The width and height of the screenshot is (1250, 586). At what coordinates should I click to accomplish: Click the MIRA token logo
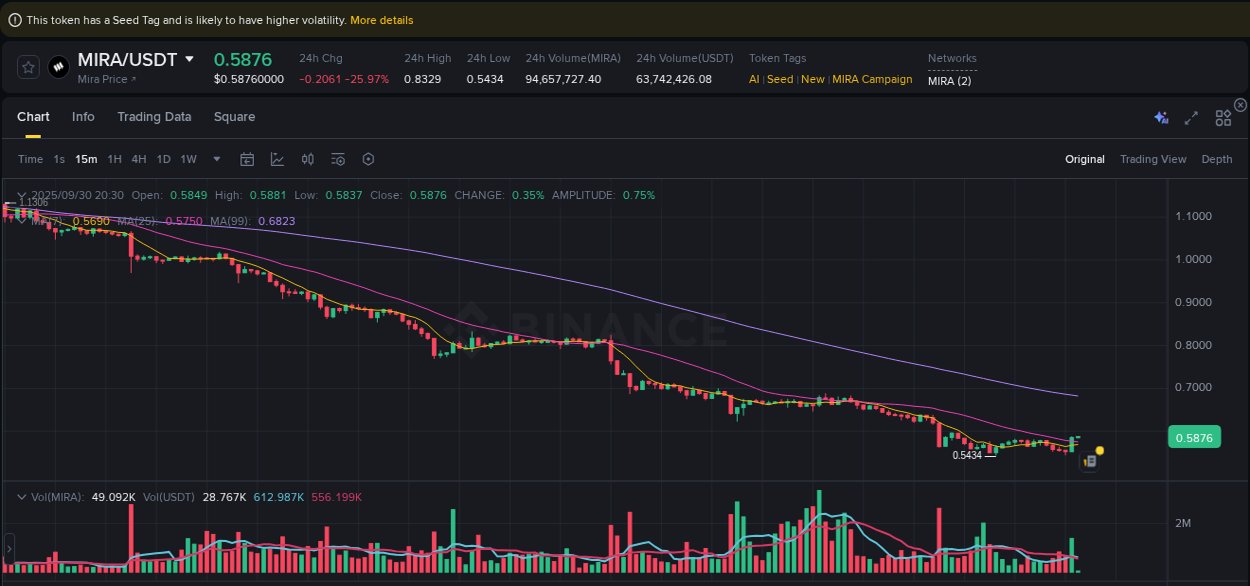57,67
